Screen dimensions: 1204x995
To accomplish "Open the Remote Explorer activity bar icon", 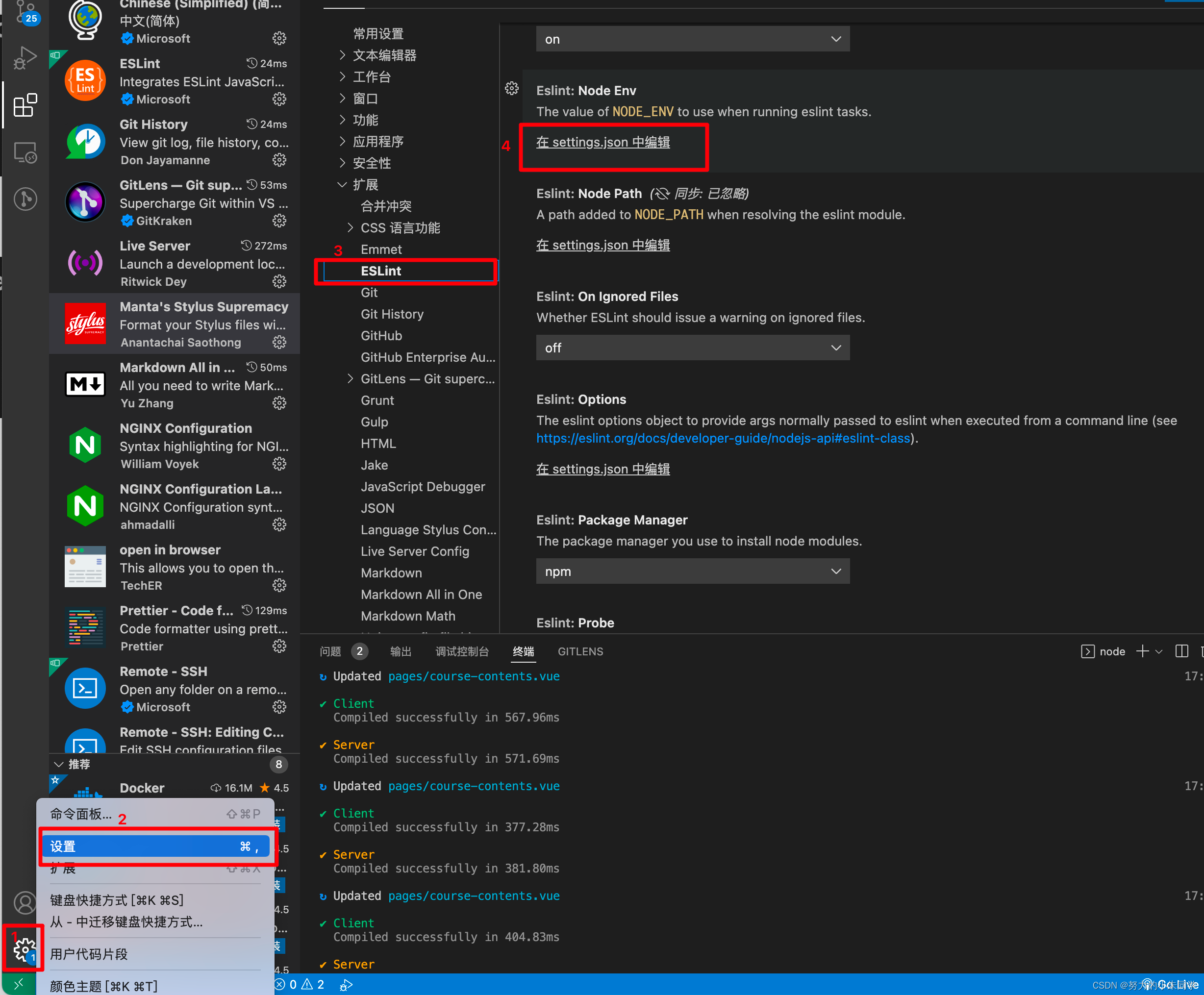I will pos(25,153).
